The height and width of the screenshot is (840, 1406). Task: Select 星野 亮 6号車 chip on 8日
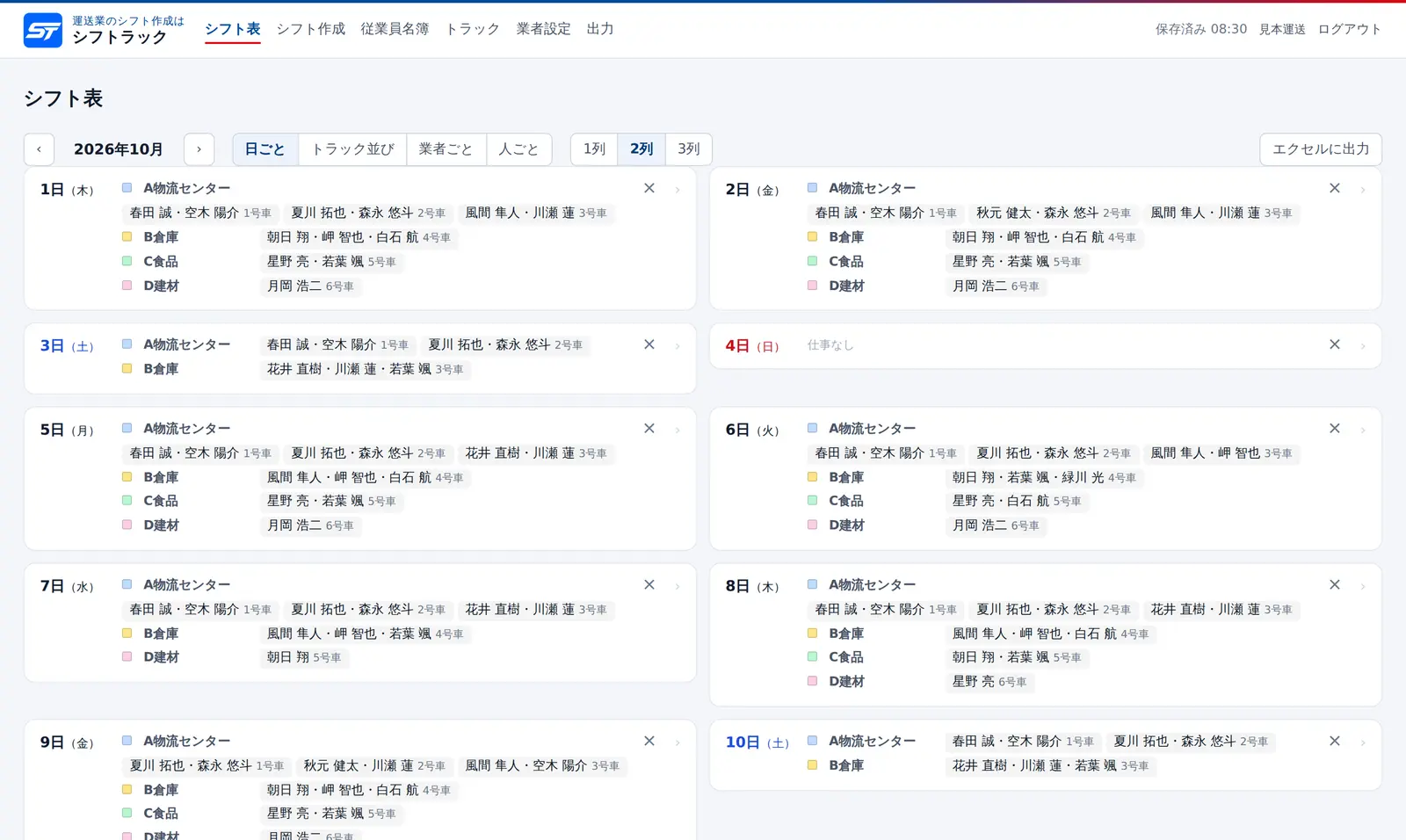pos(989,682)
